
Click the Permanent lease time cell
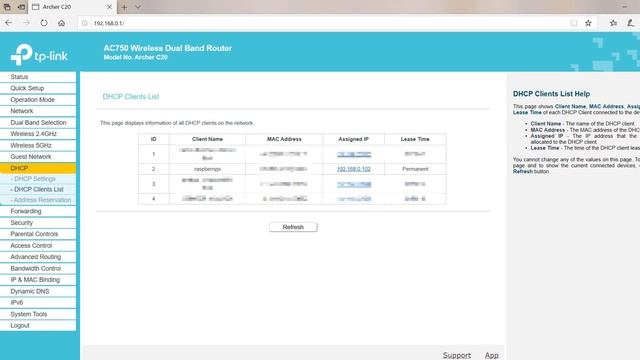tap(415, 169)
